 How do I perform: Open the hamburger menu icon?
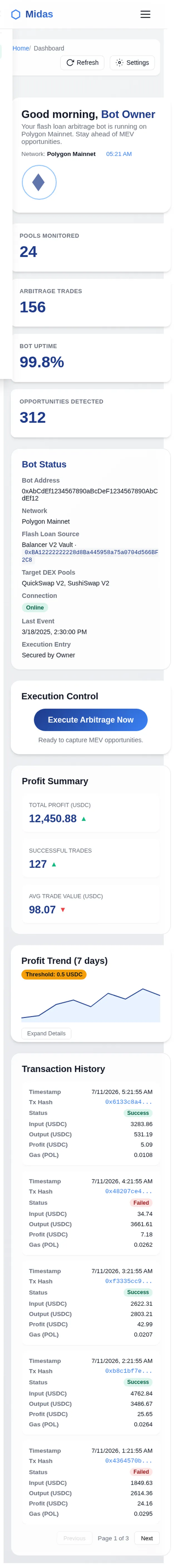point(145,14)
